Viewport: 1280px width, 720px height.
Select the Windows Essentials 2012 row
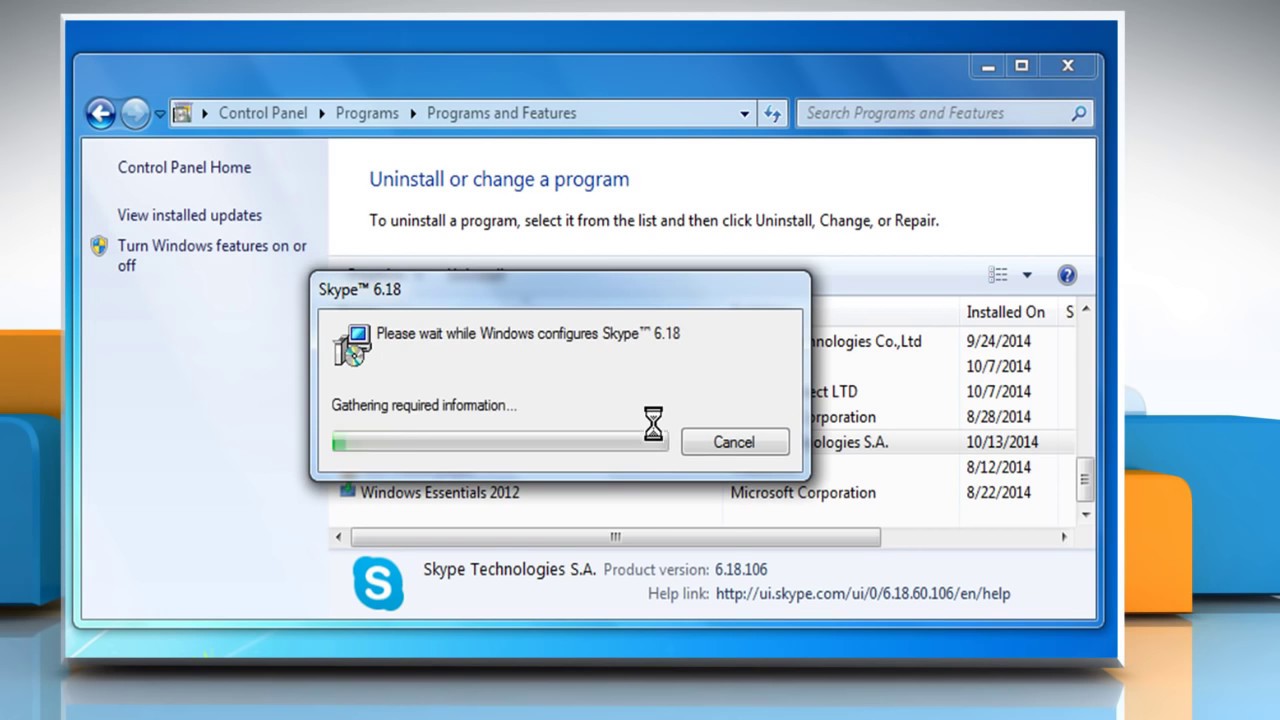coord(703,492)
